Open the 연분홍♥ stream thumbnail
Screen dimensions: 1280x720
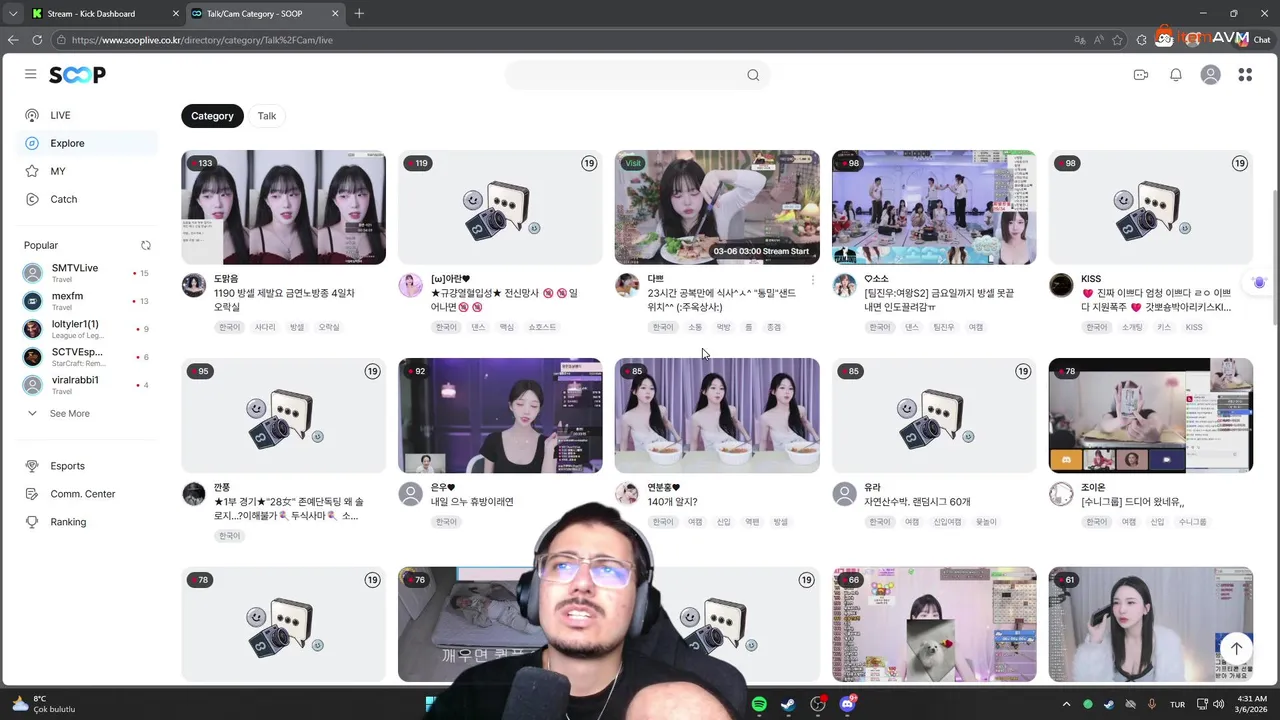(717, 415)
